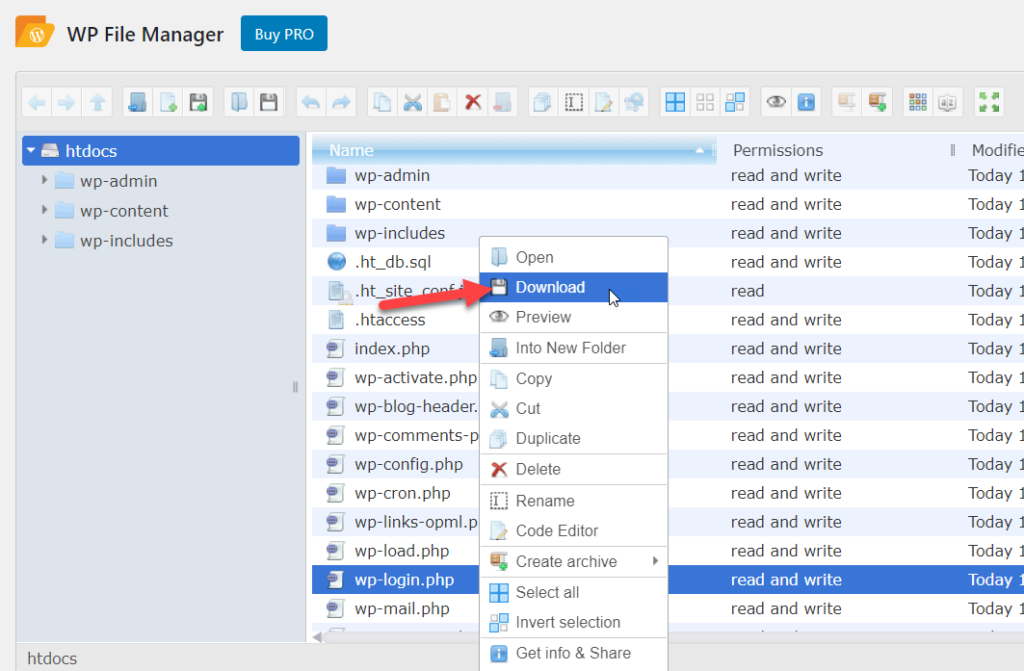
Task: Create a new file via toolbar icon
Action: tap(168, 103)
